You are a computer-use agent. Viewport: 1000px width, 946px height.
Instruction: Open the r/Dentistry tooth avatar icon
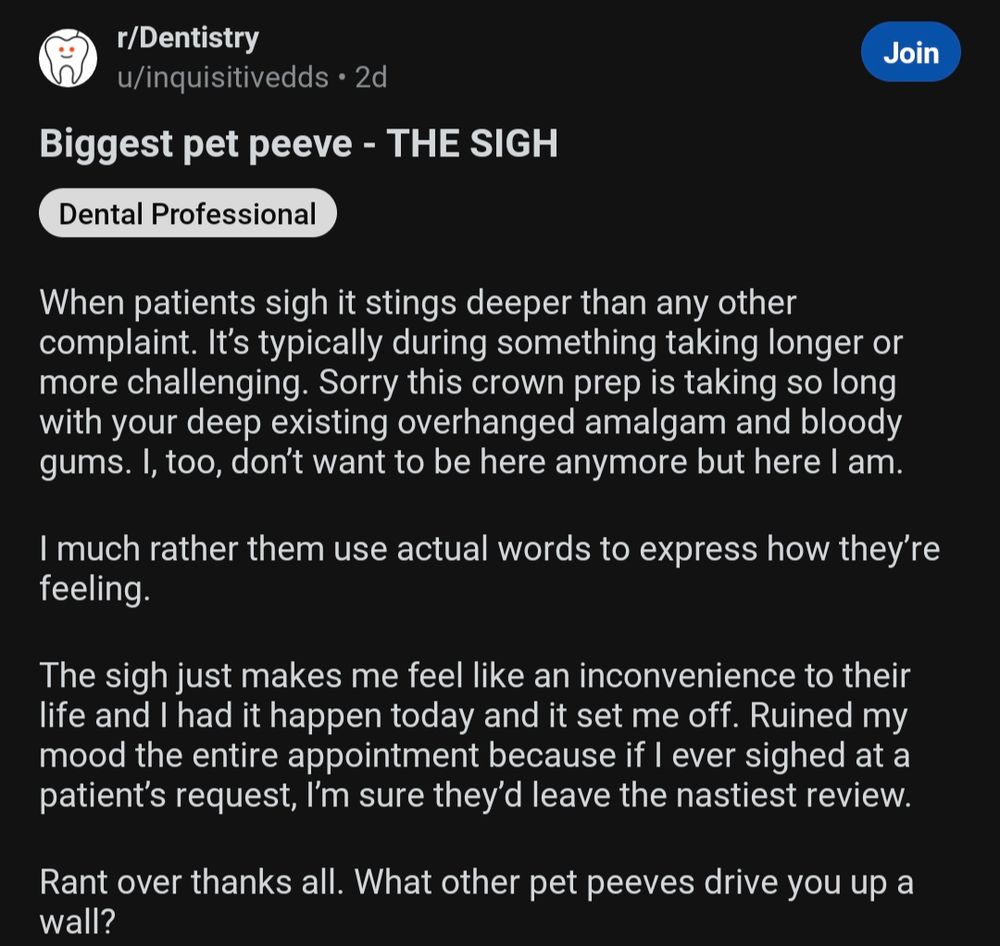click(x=68, y=58)
